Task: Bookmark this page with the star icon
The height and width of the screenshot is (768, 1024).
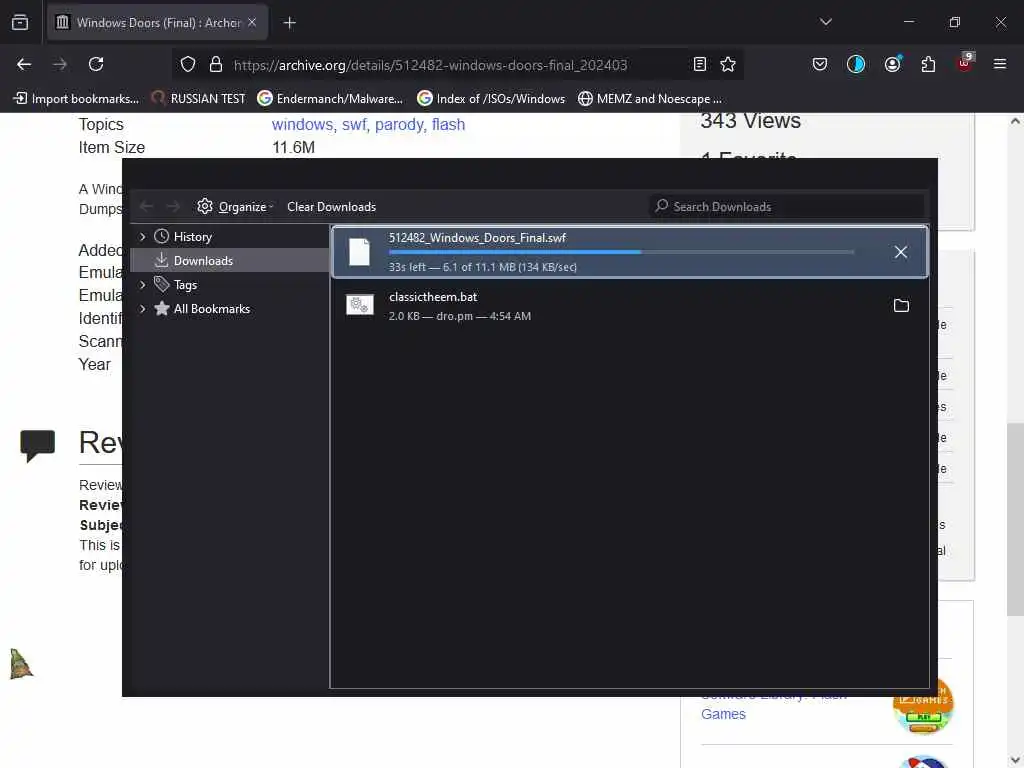Action: (728, 64)
